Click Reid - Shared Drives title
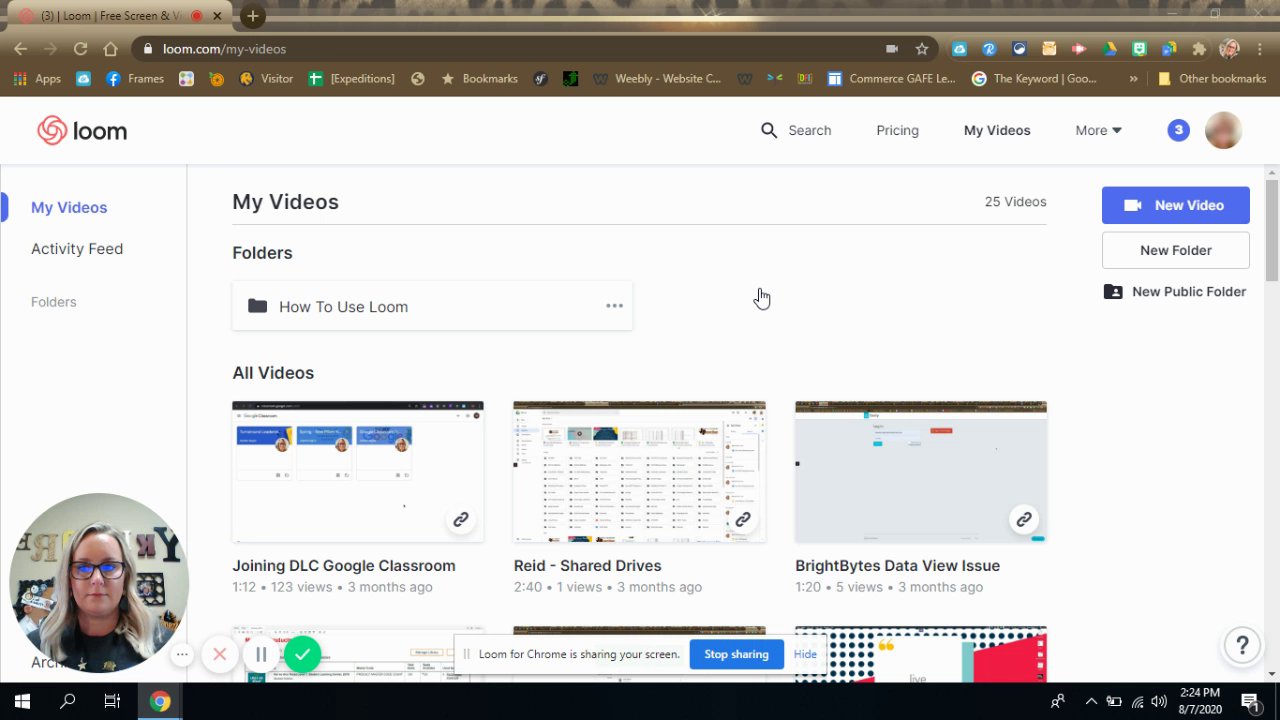Viewport: 1280px width, 720px height. [x=587, y=565]
